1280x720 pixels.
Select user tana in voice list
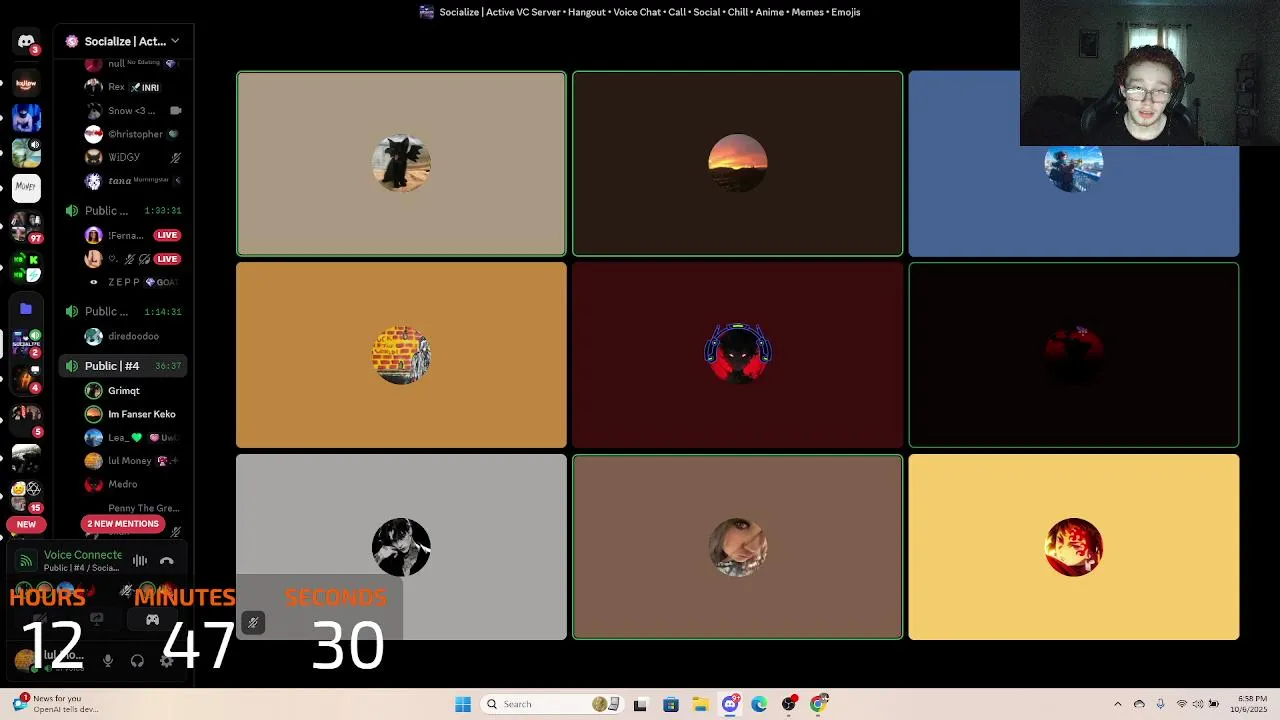132,181
